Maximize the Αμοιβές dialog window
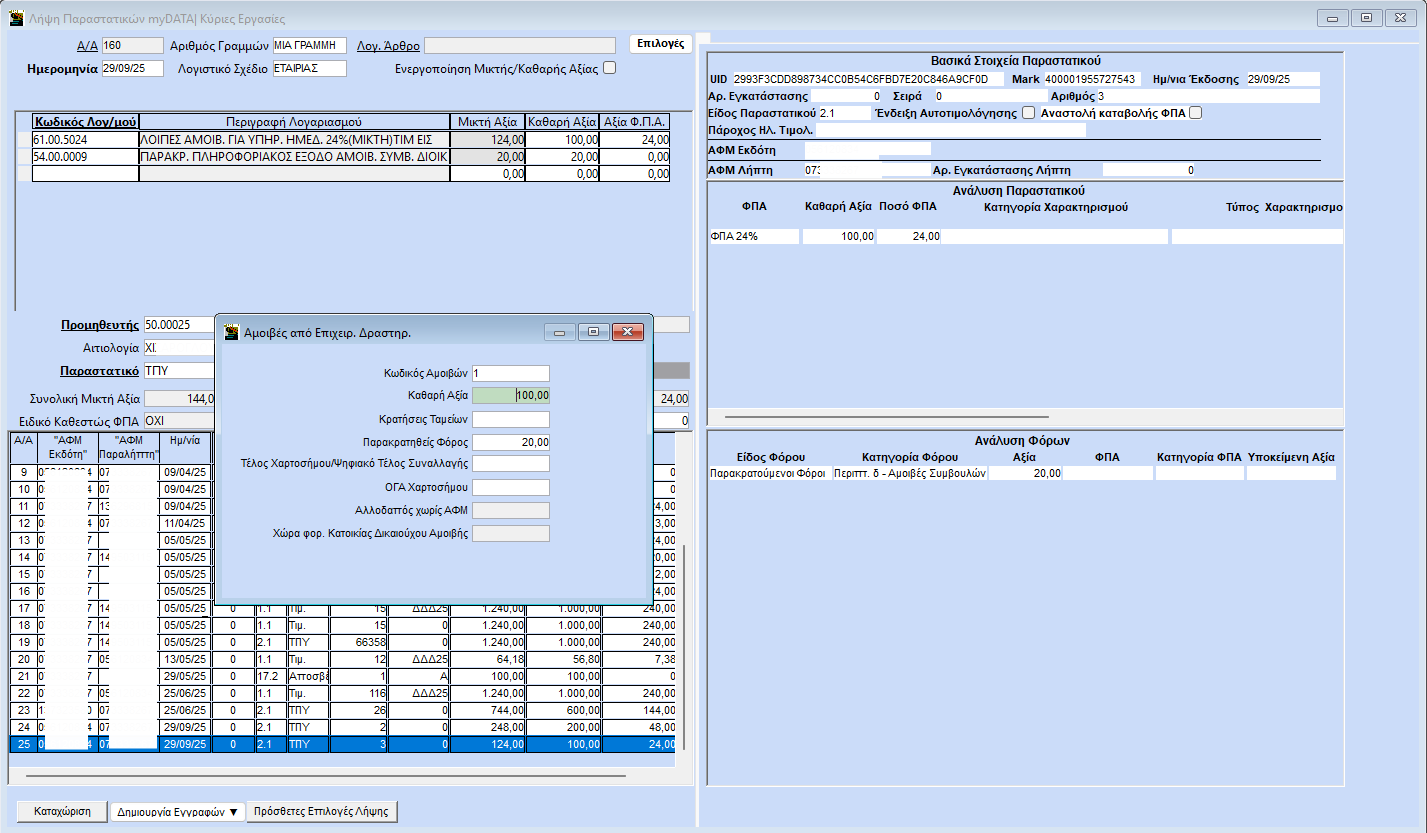 (x=593, y=332)
